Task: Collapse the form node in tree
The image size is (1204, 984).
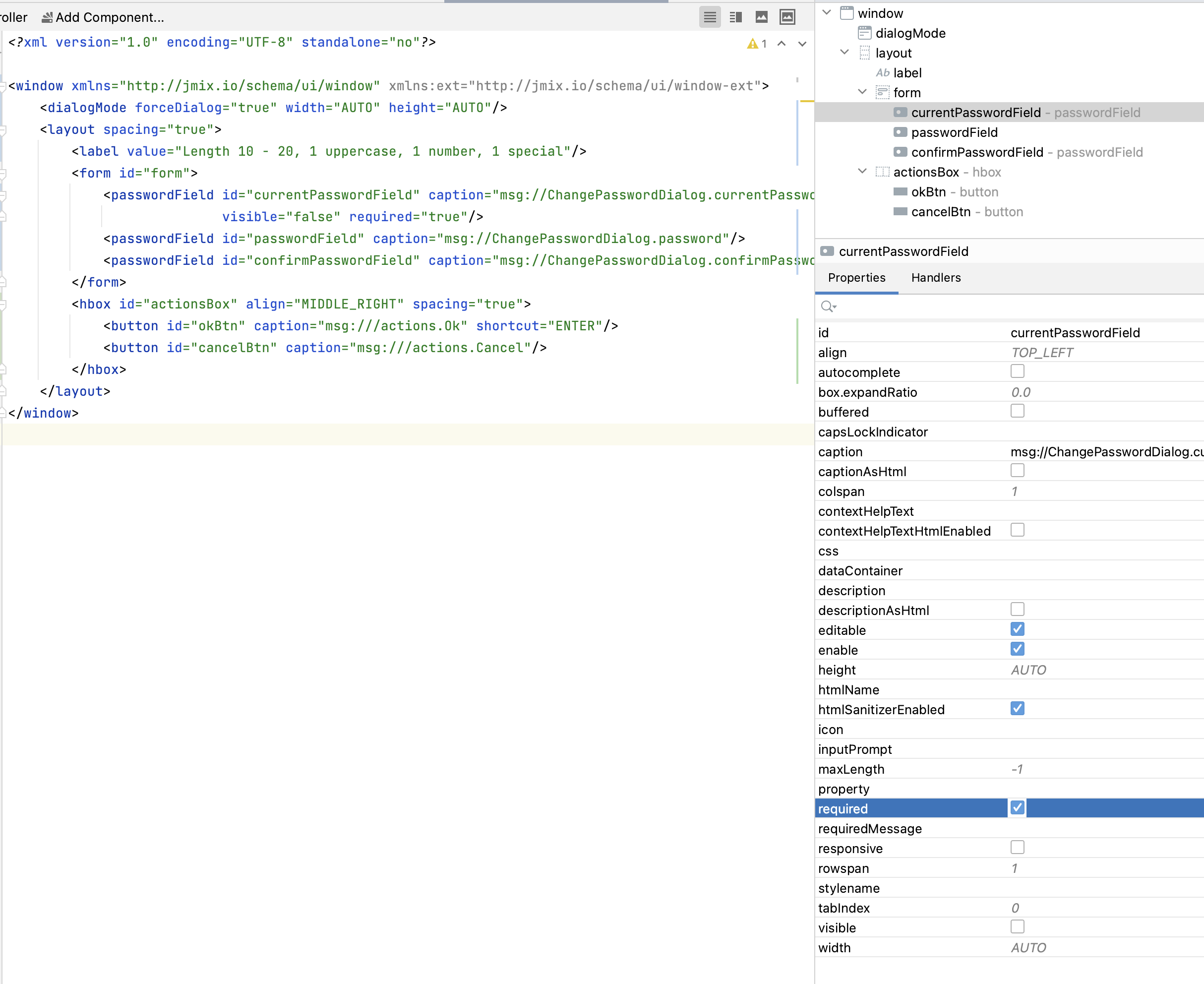Action: click(x=862, y=92)
